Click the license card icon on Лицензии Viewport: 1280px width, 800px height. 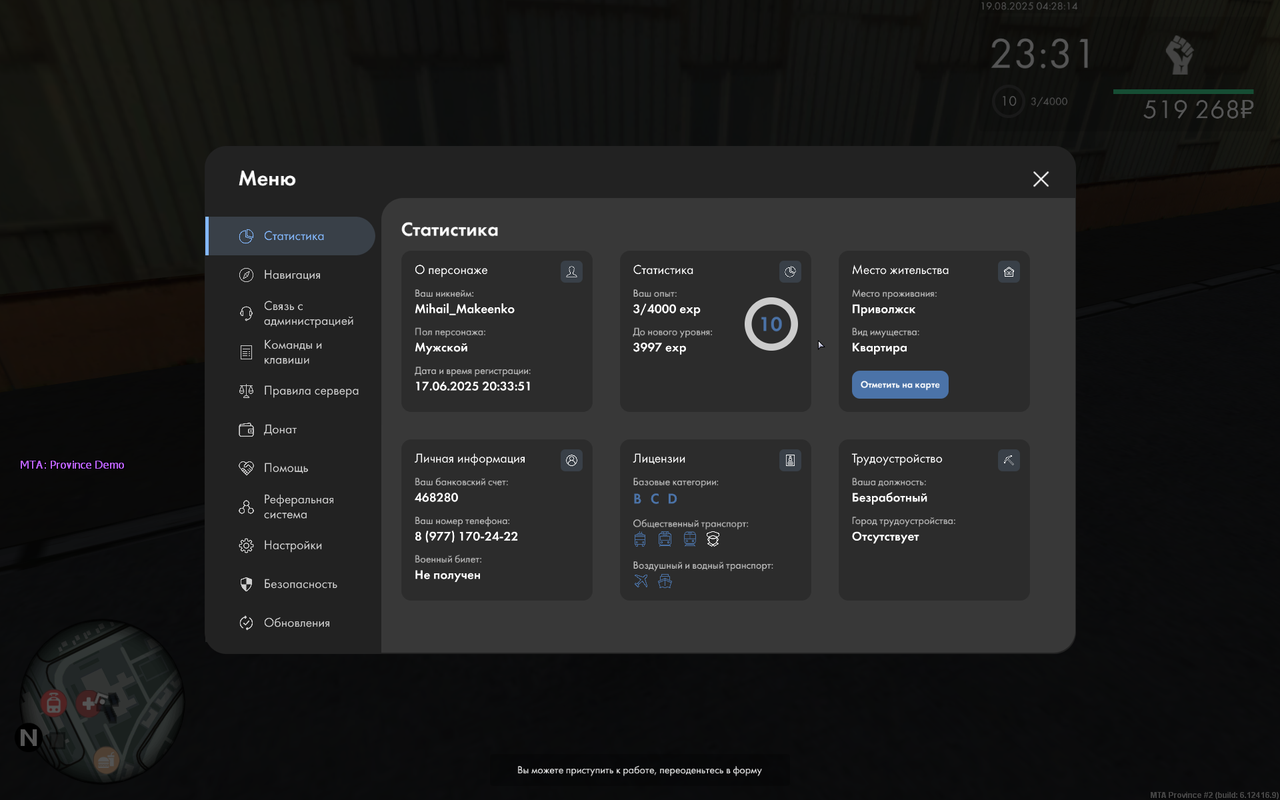[790, 460]
